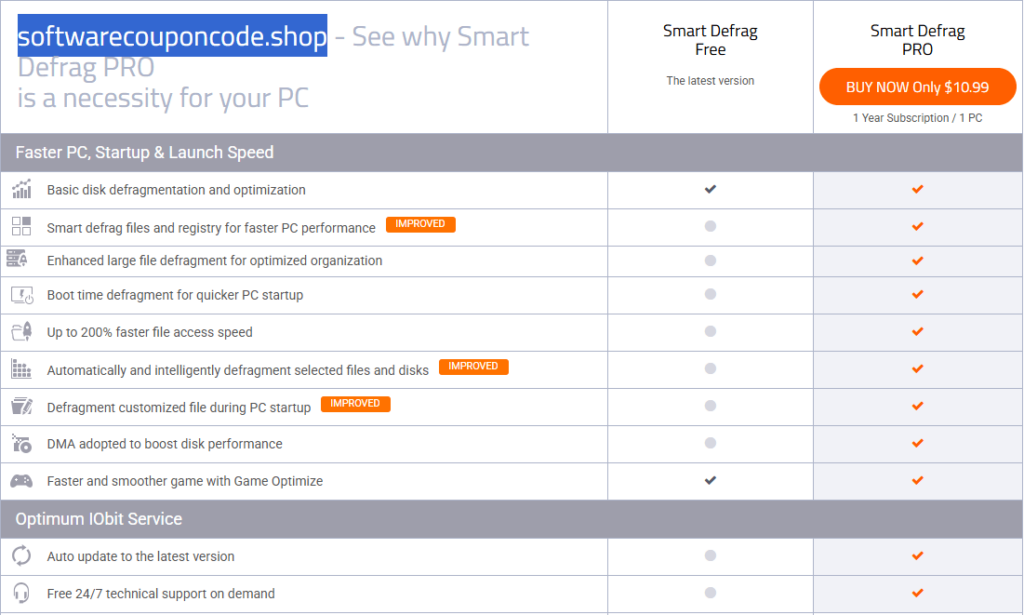Click Free grey dot for 200% faster access
1024x615 pixels.
[x=711, y=331]
